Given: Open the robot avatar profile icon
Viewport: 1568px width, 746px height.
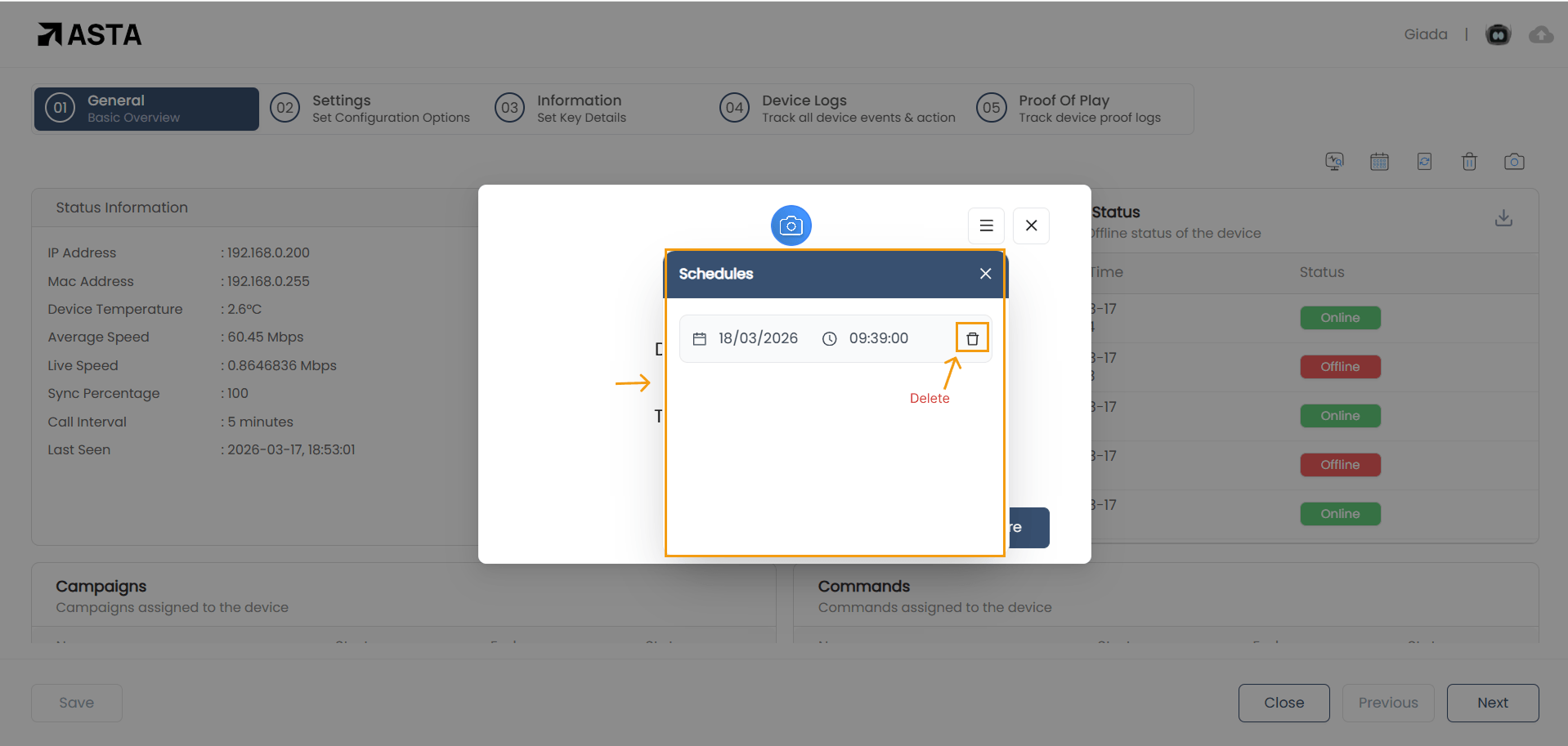Looking at the screenshot, I should (x=1498, y=34).
